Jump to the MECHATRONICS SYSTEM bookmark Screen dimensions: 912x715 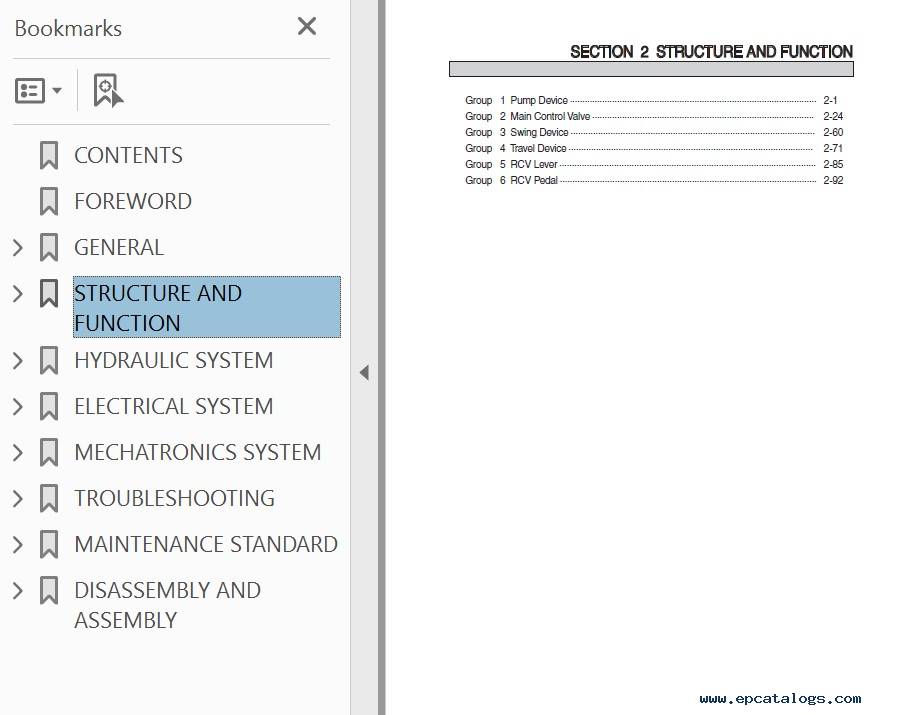tap(197, 452)
